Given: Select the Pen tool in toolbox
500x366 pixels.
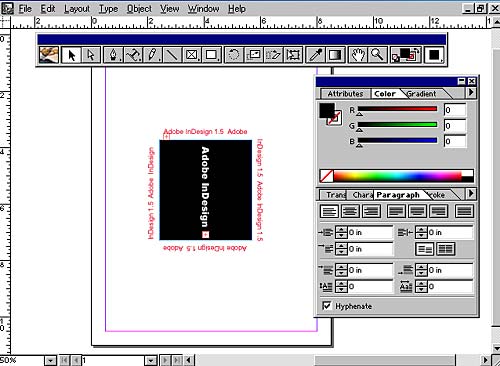Looking at the screenshot, I should (113, 55).
